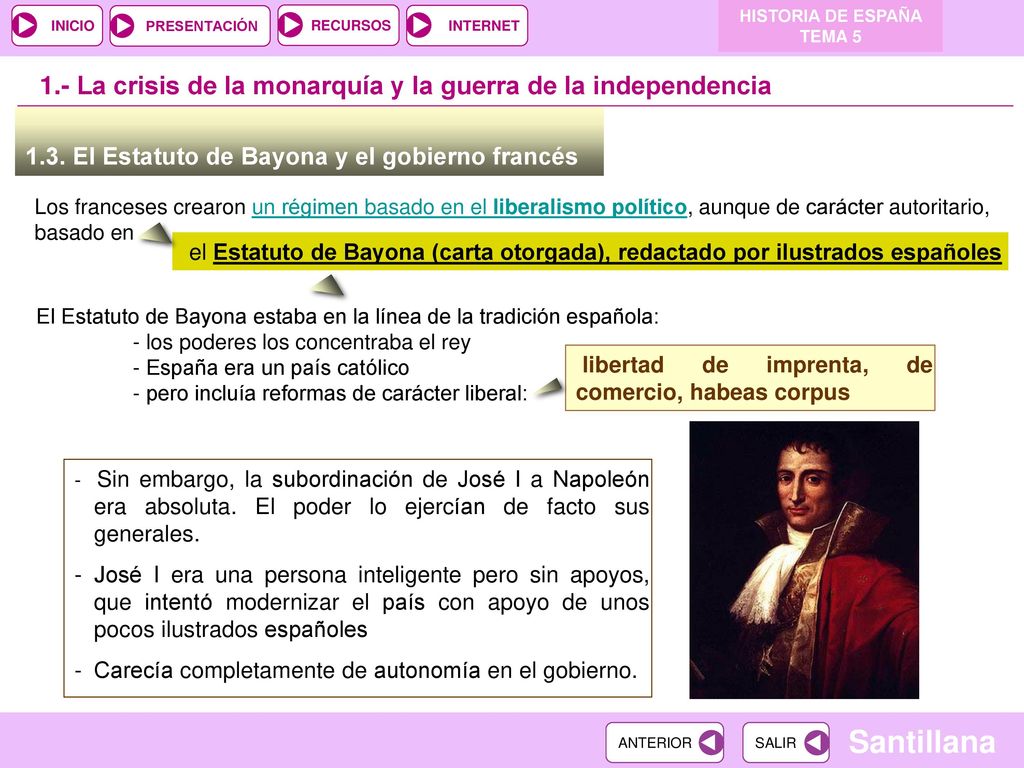Click the line '- los poderes los concentraba el rey'
The image size is (1024, 768).
point(302,342)
